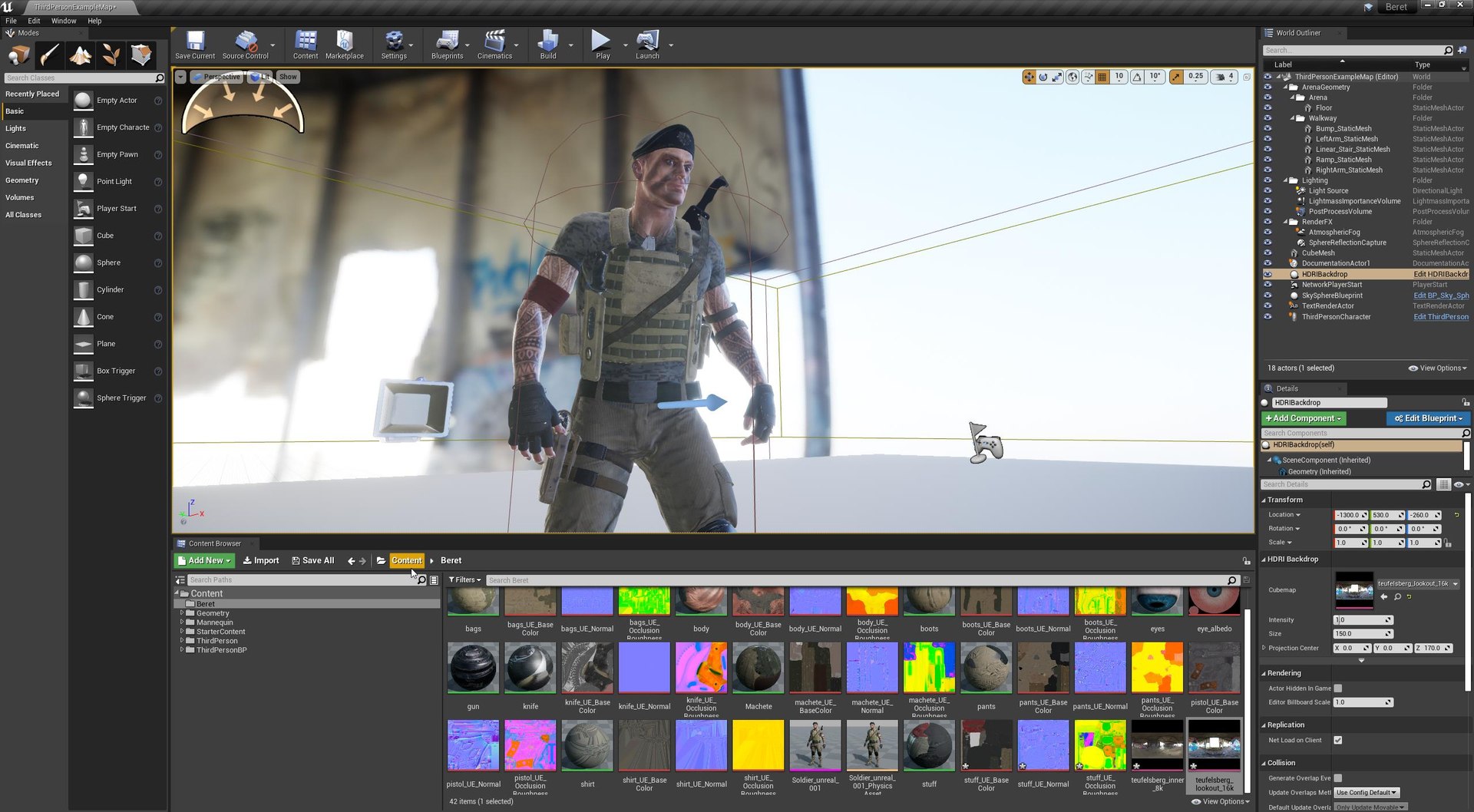Open the Add New dropdown
1474x812 pixels.
click(203, 561)
